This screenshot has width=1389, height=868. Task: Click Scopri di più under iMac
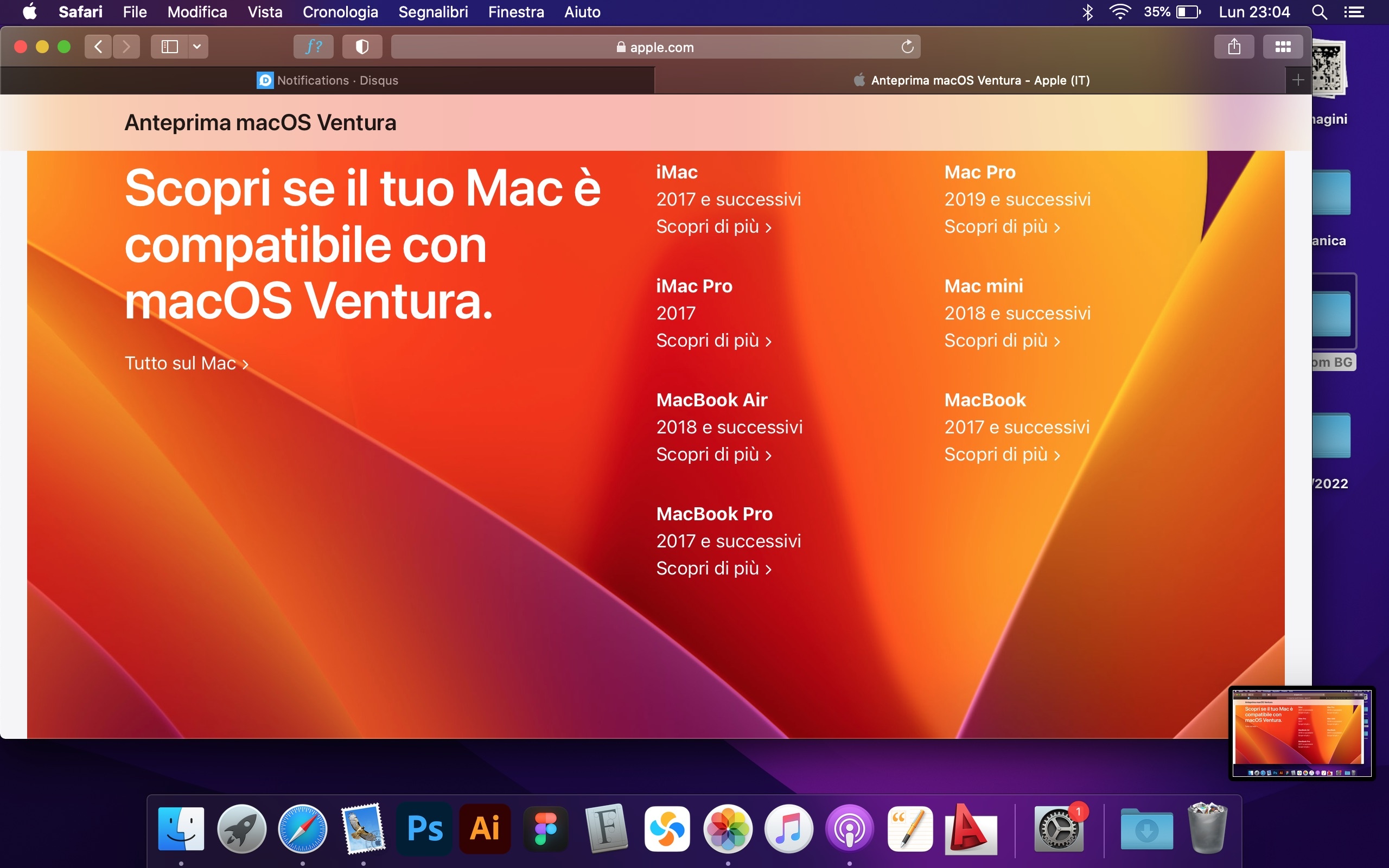click(713, 226)
